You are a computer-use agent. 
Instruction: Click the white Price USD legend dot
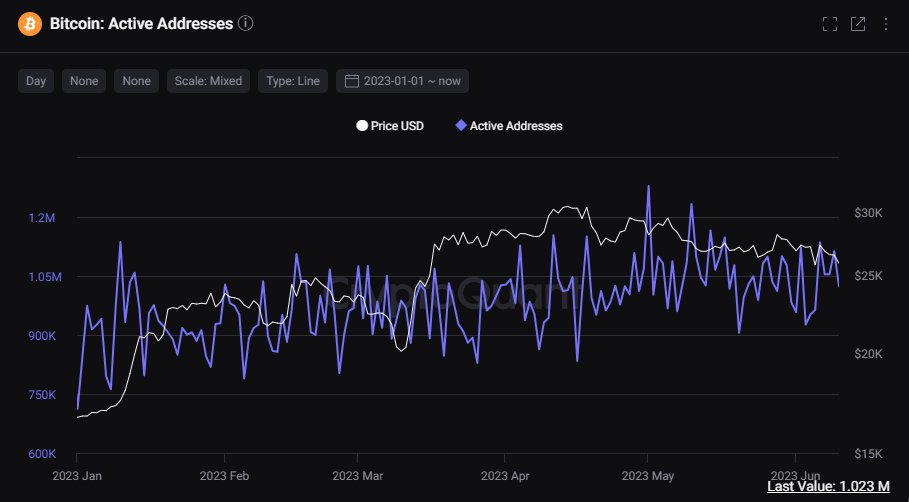(362, 126)
